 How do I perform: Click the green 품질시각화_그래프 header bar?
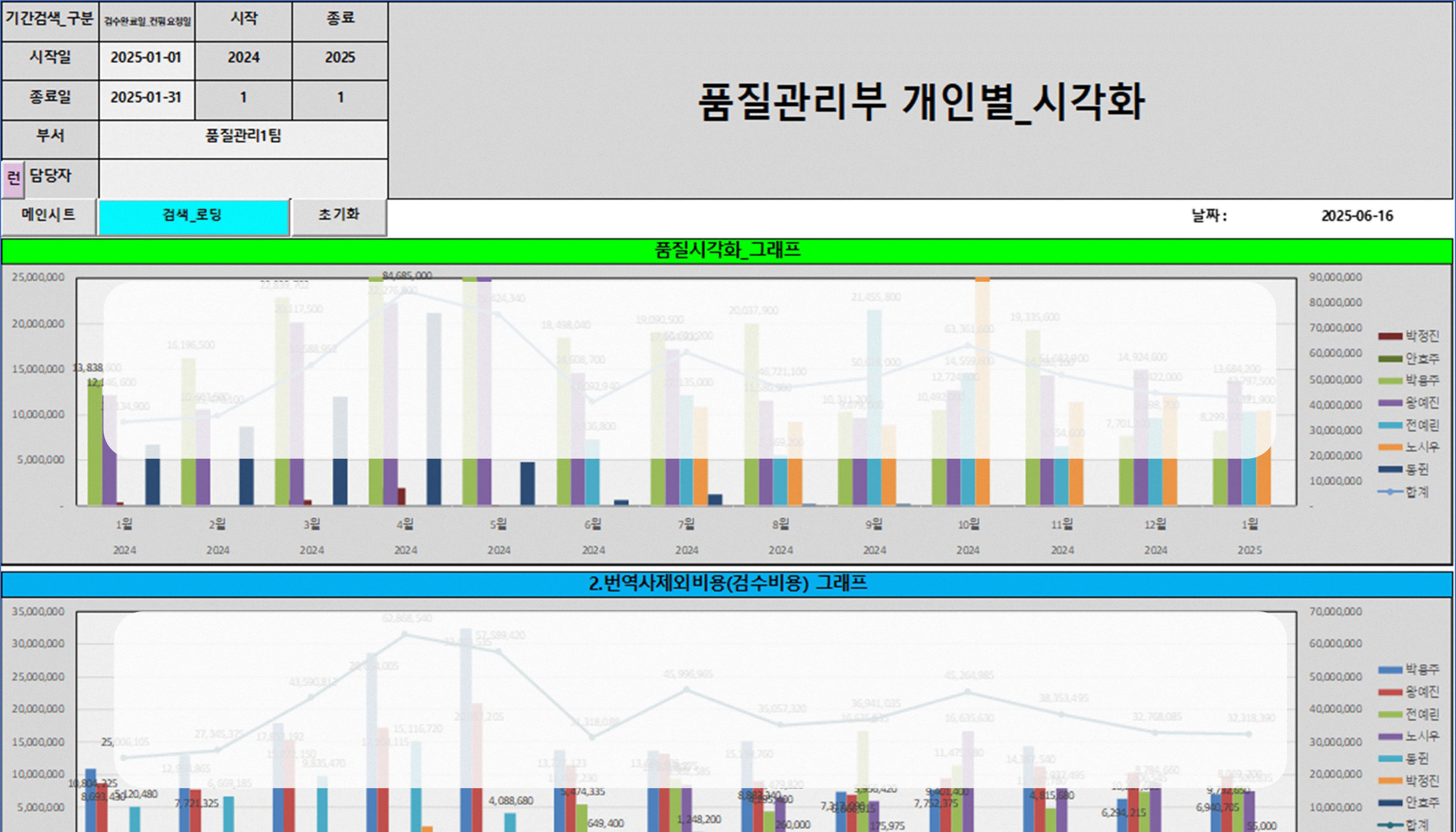click(x=727, y=251)
